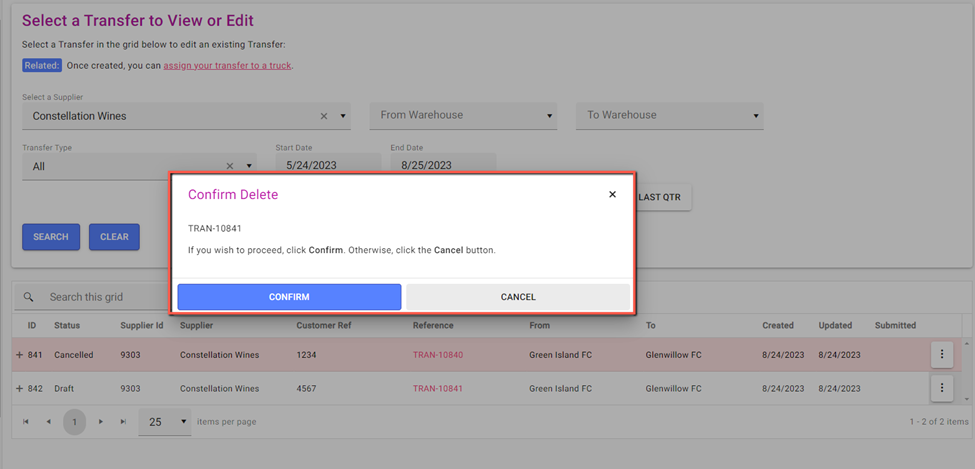Click the End Date field

click(443, 165)
